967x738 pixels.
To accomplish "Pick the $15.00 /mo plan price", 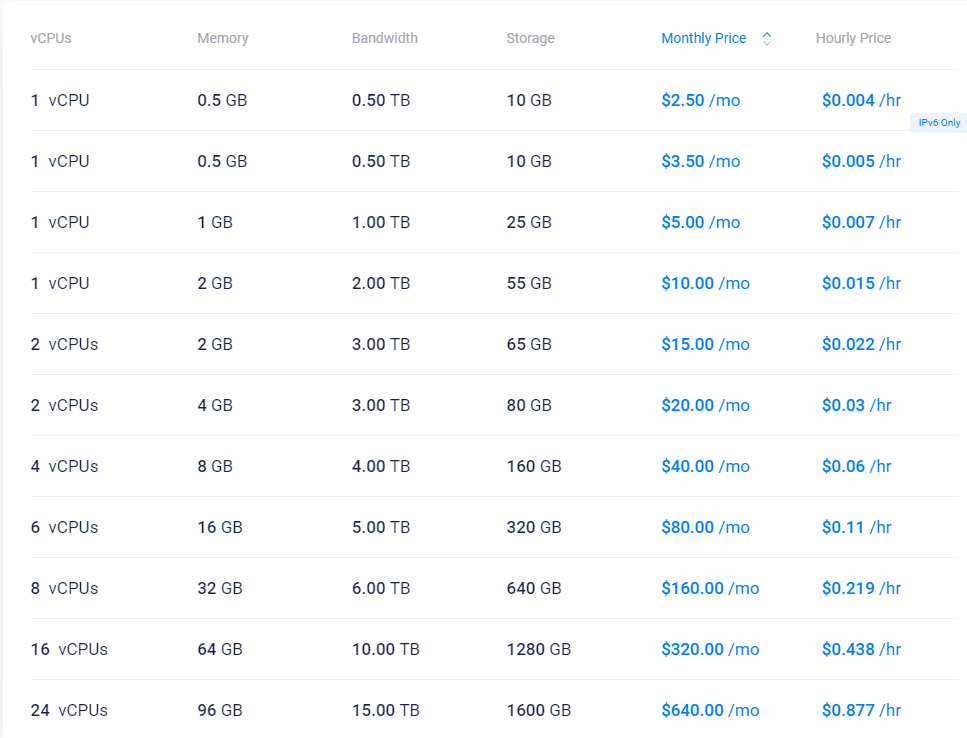I will [705, 344].
